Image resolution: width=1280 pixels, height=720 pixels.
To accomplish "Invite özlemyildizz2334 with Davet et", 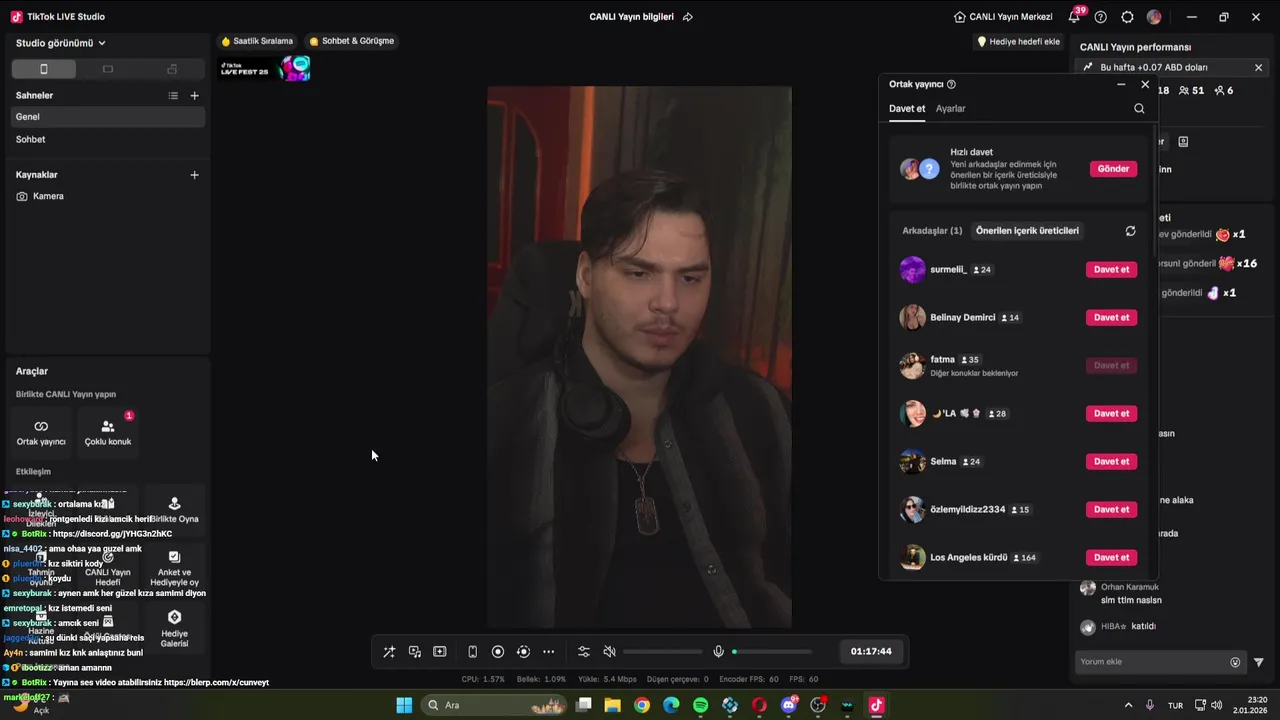I will coord(1111,509).
